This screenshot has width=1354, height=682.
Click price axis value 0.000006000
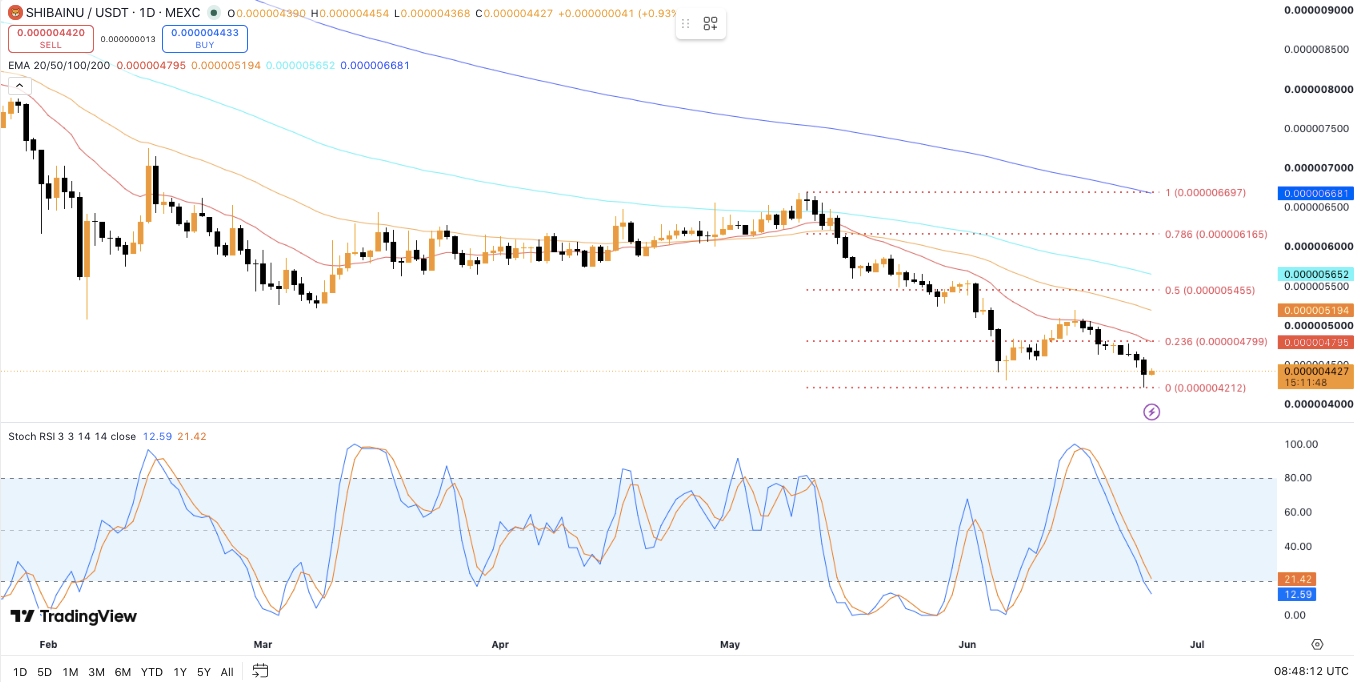click(x=1318, y=246)
